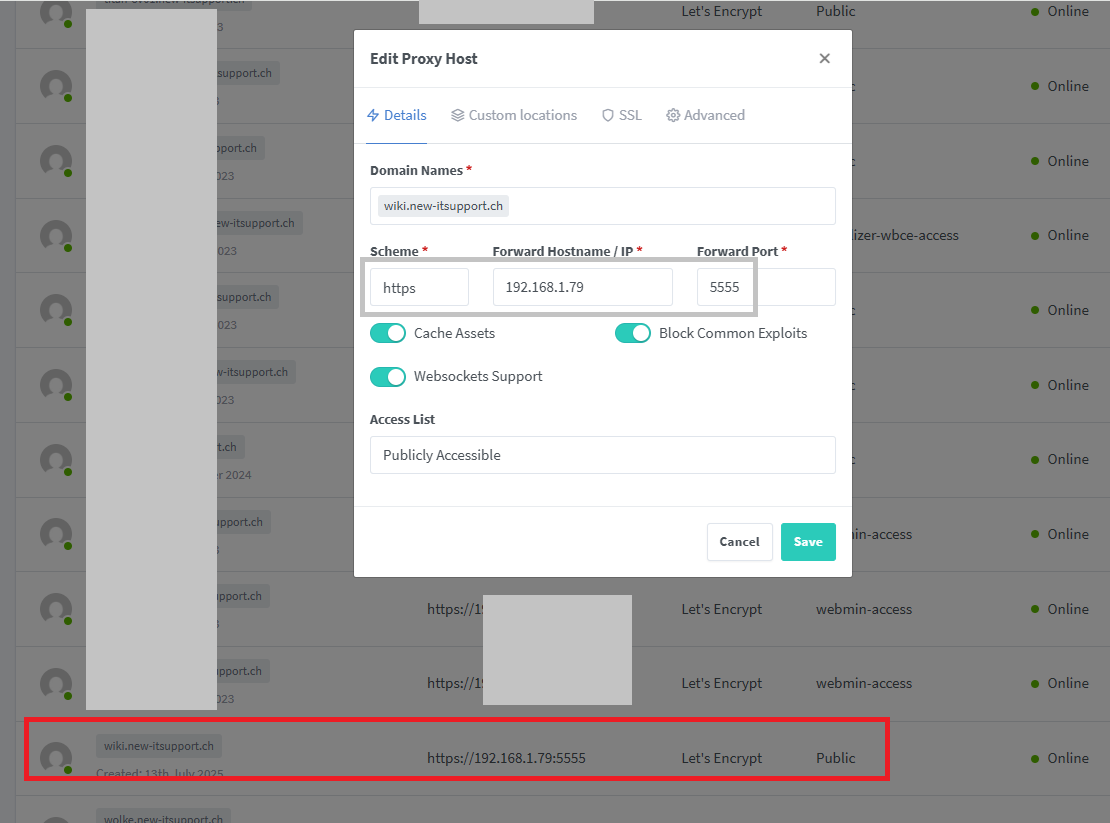Save the proxy host settings

pos(807,542)
